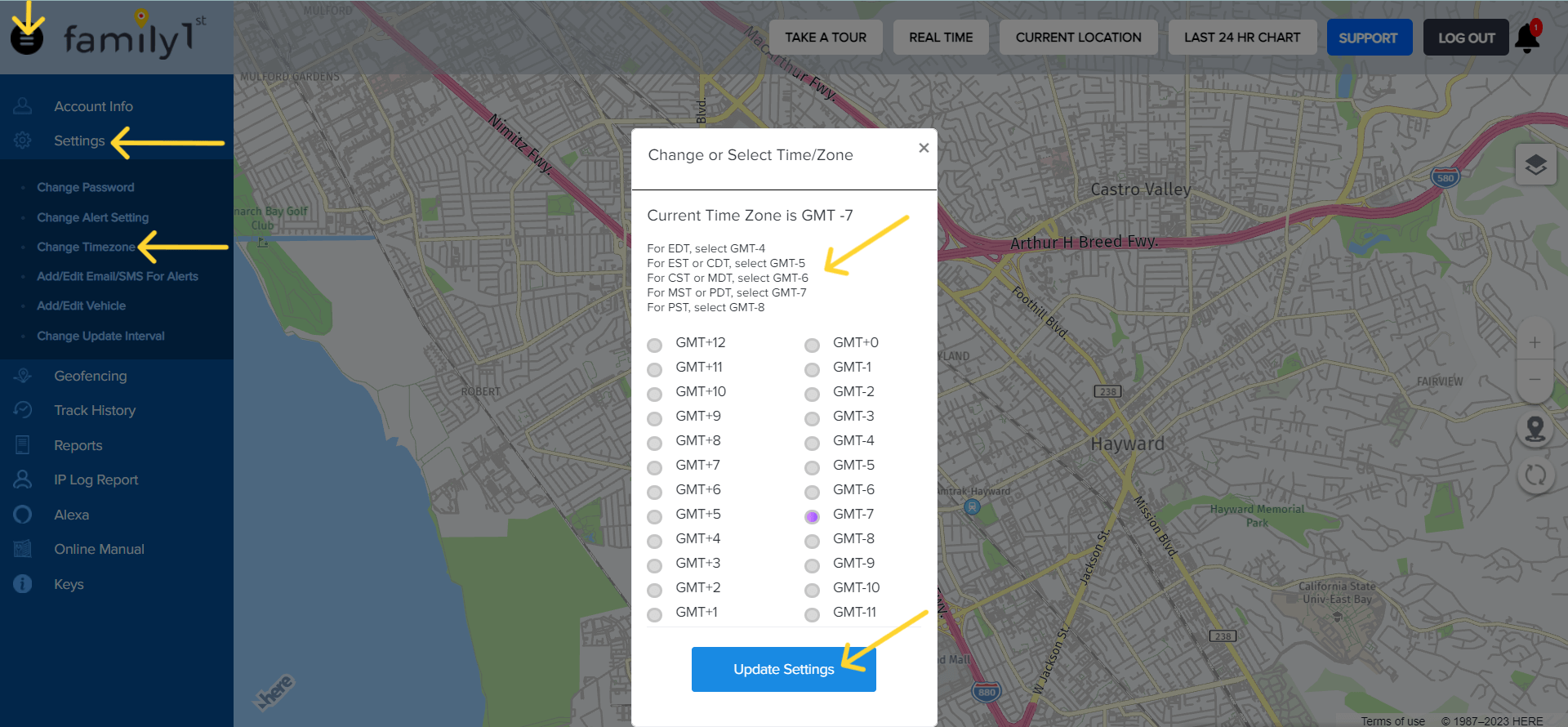1568x727 pixels.
Task: Click the IP Log Report user icon
Action: (x=23, y=479)
